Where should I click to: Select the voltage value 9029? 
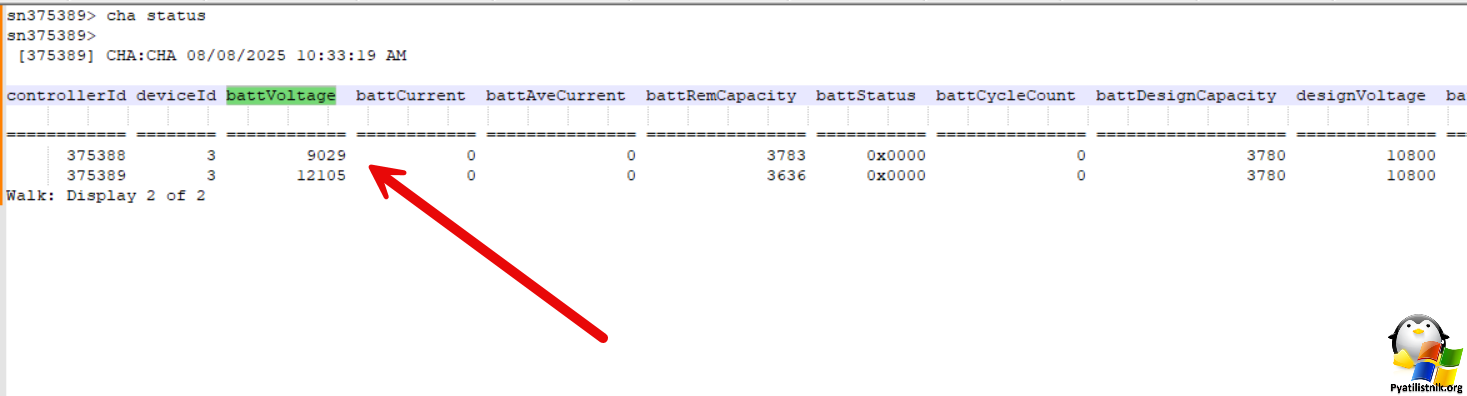[326, 156]
